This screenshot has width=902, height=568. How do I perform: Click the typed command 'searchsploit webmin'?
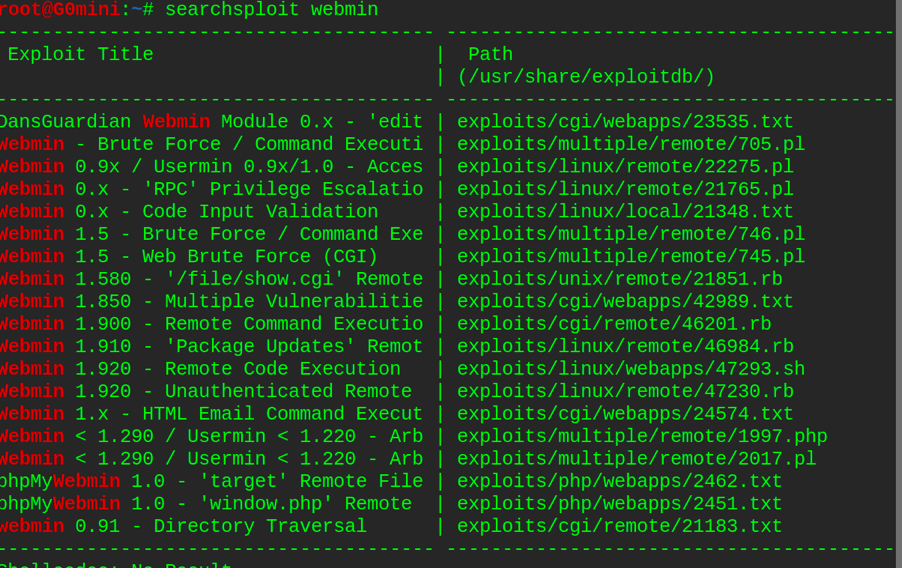[271, 10]
